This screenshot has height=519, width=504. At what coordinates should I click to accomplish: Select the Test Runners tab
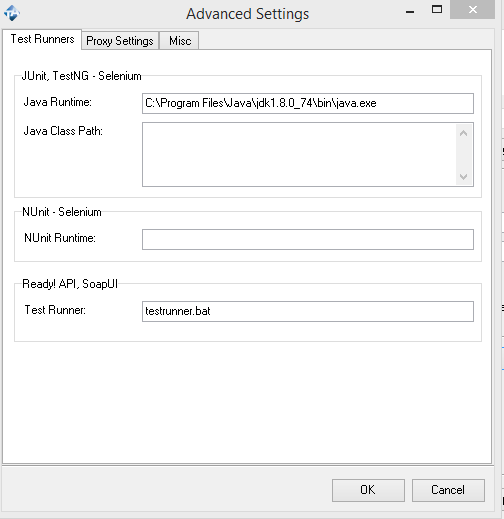[x=42, y=39]
